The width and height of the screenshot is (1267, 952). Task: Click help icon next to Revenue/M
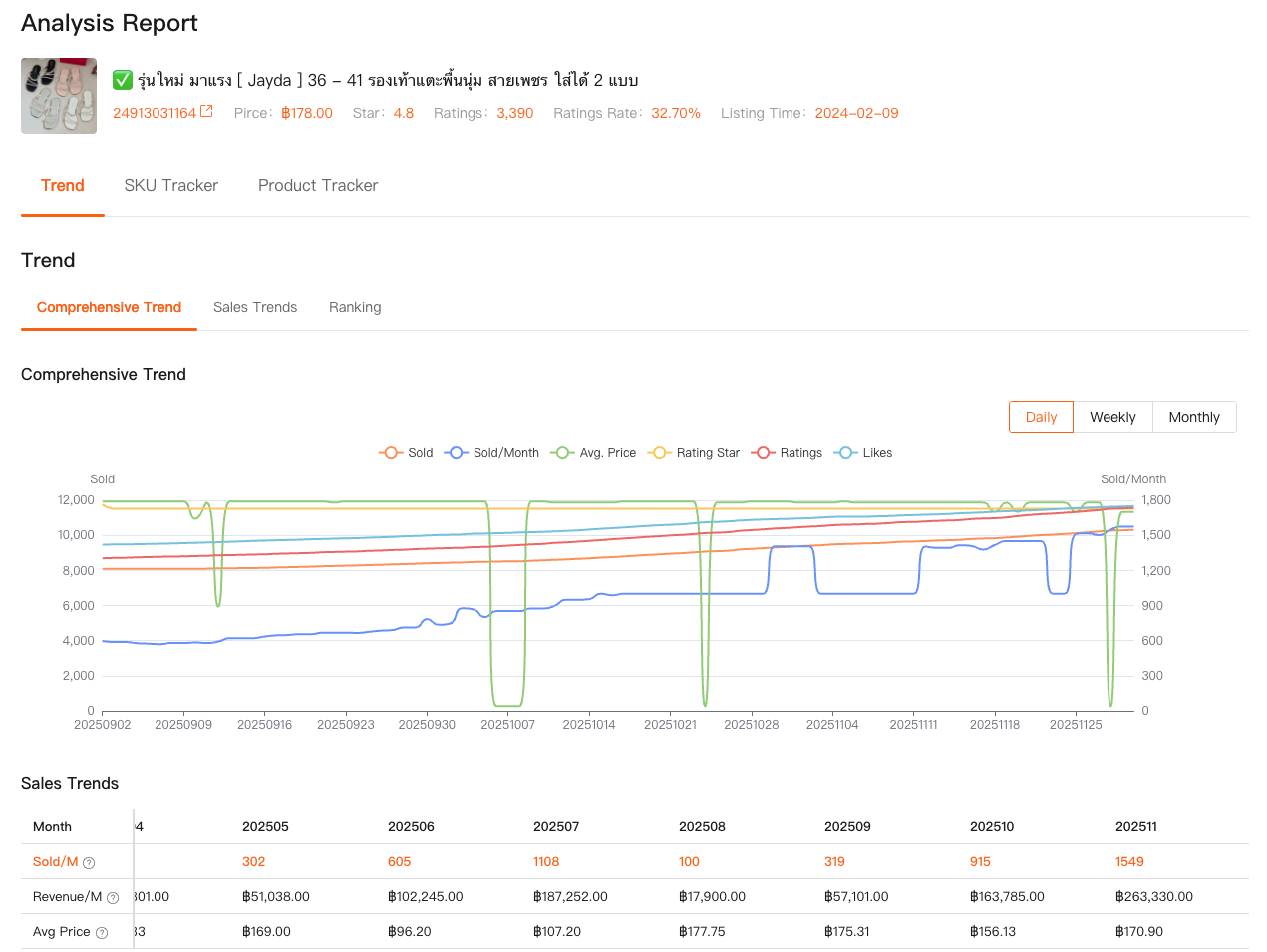(x=113, y=898)
